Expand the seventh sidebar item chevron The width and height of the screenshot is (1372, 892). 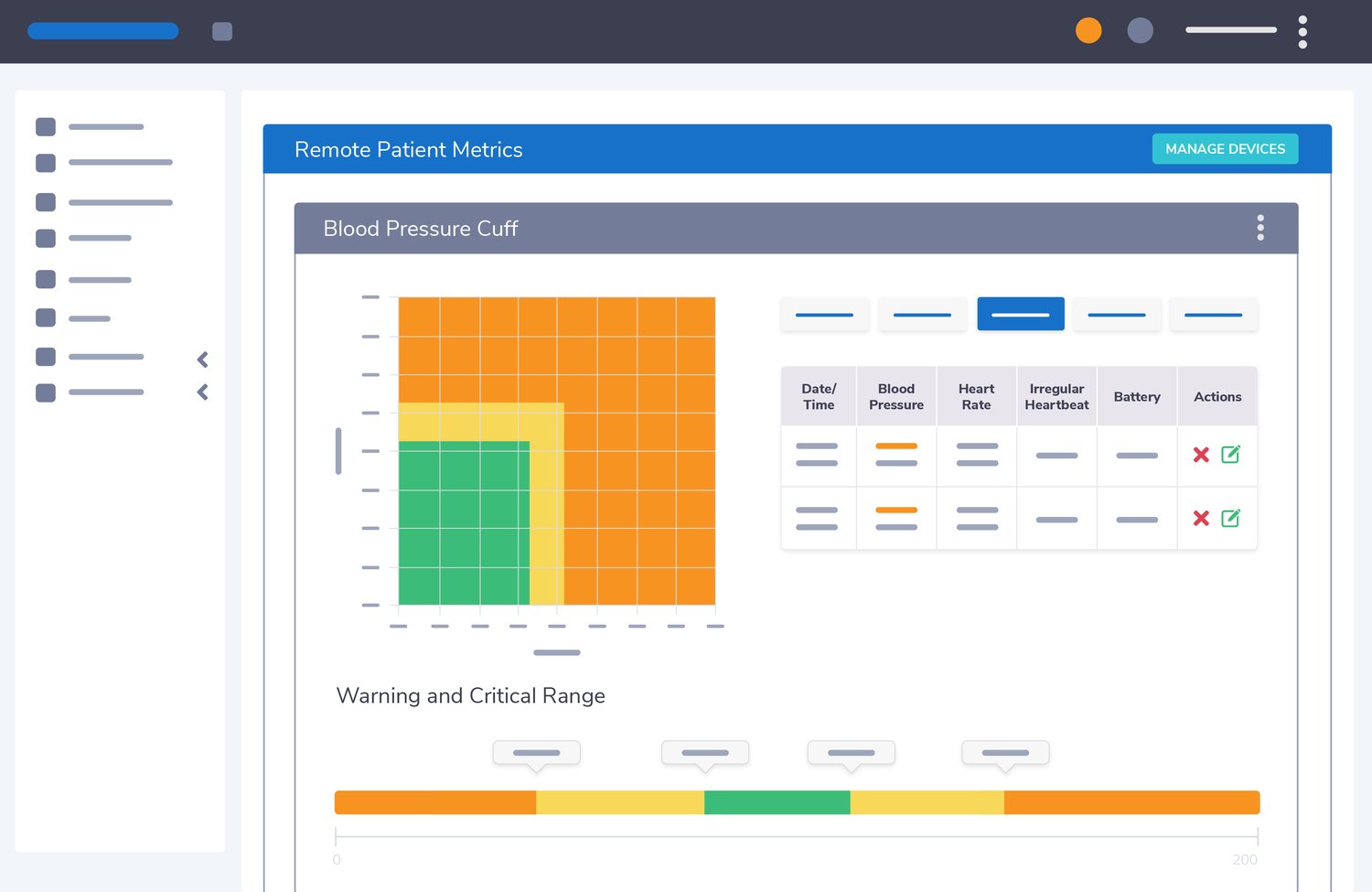(x=203, y=360)
